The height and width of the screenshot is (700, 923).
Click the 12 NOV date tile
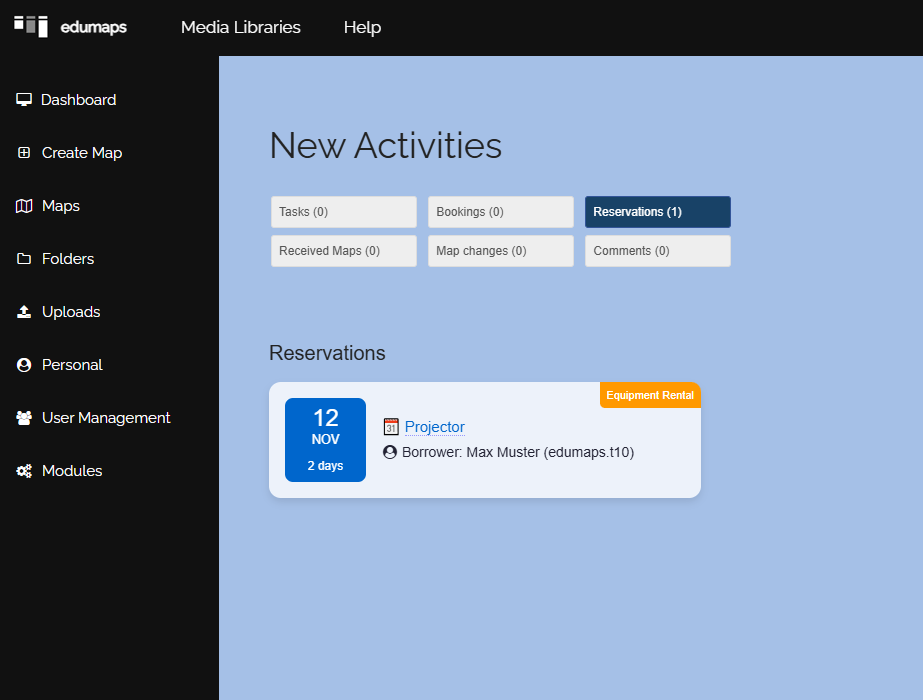pyautogui.click(x=325, y=440)
